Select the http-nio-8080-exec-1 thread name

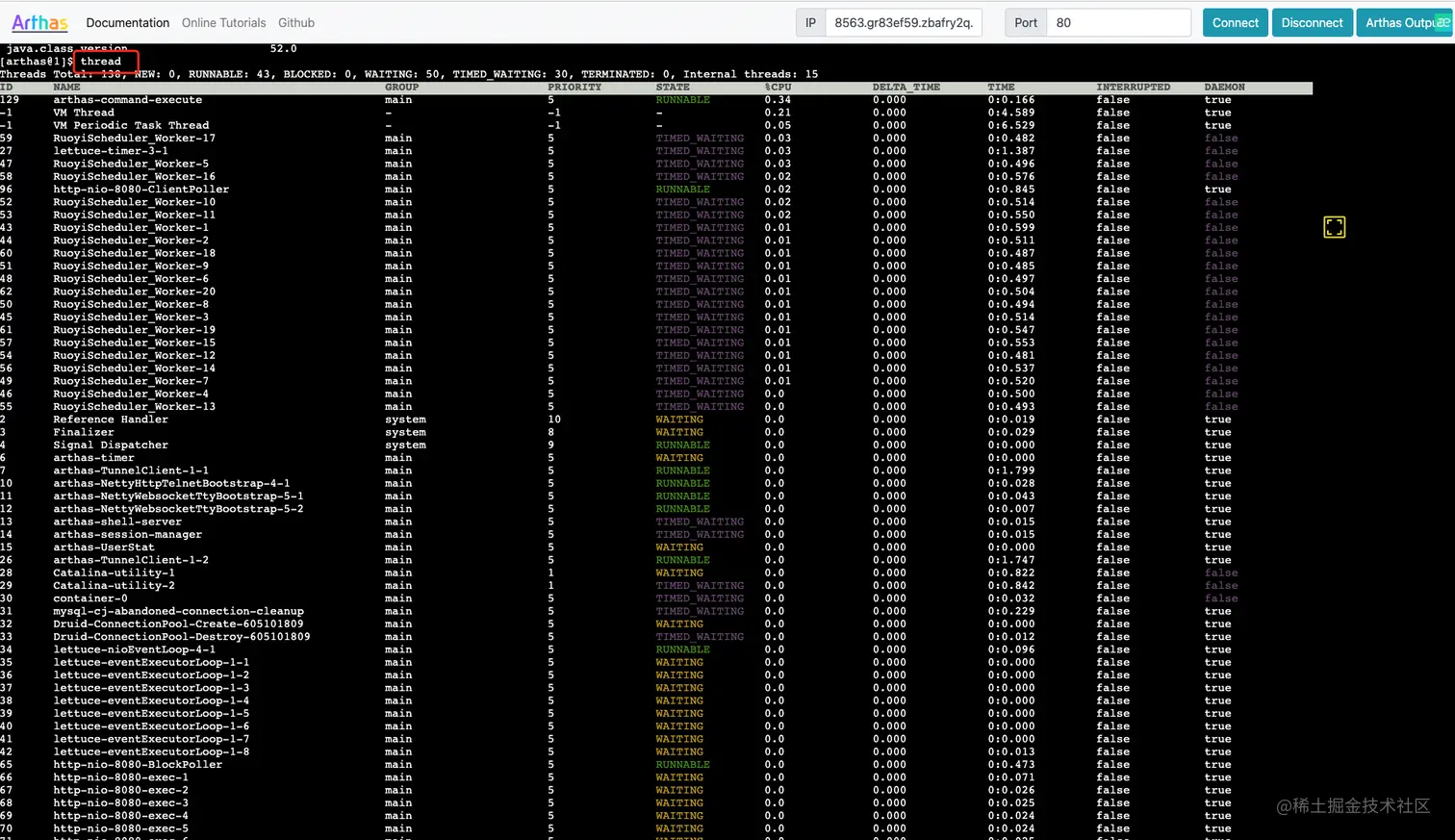pos(120,777)
